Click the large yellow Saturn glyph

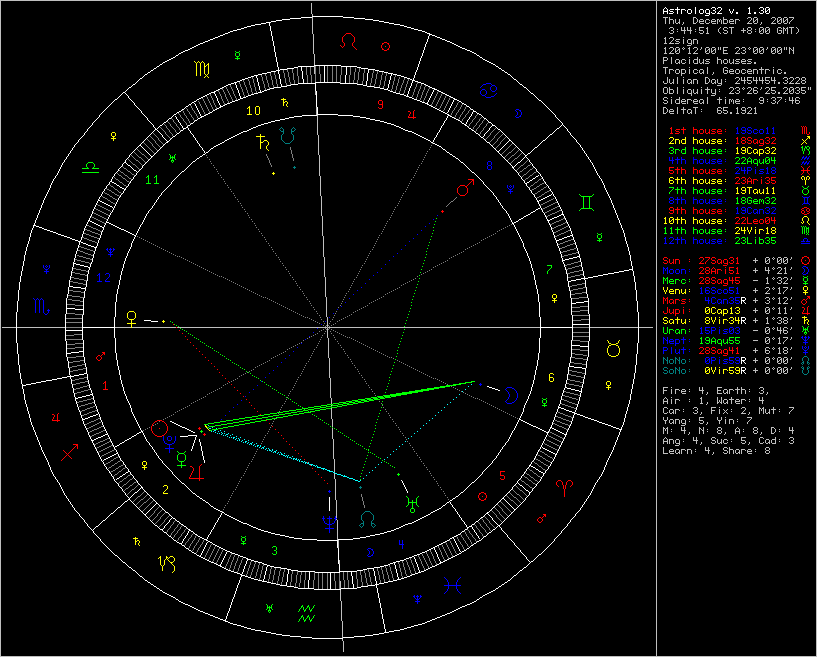(263, 141)
